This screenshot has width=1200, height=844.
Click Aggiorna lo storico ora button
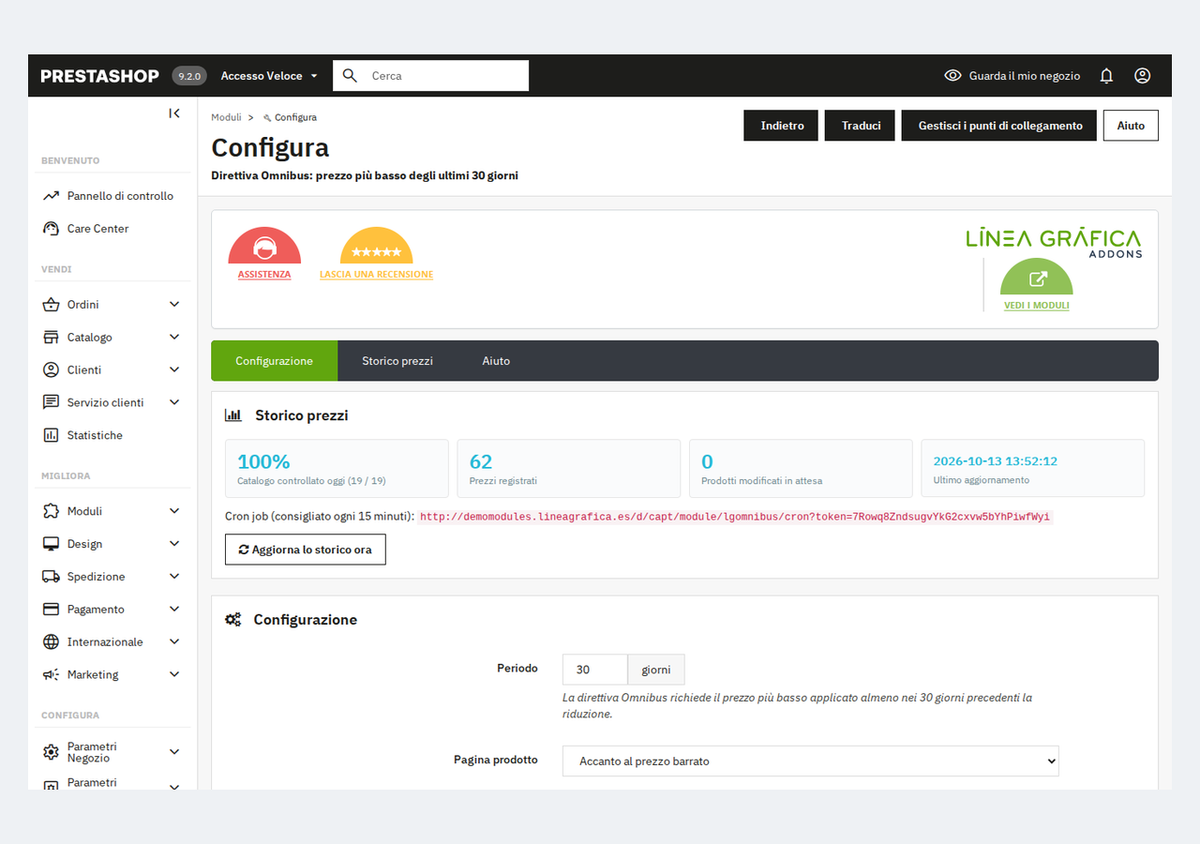[x=305, y=550]
